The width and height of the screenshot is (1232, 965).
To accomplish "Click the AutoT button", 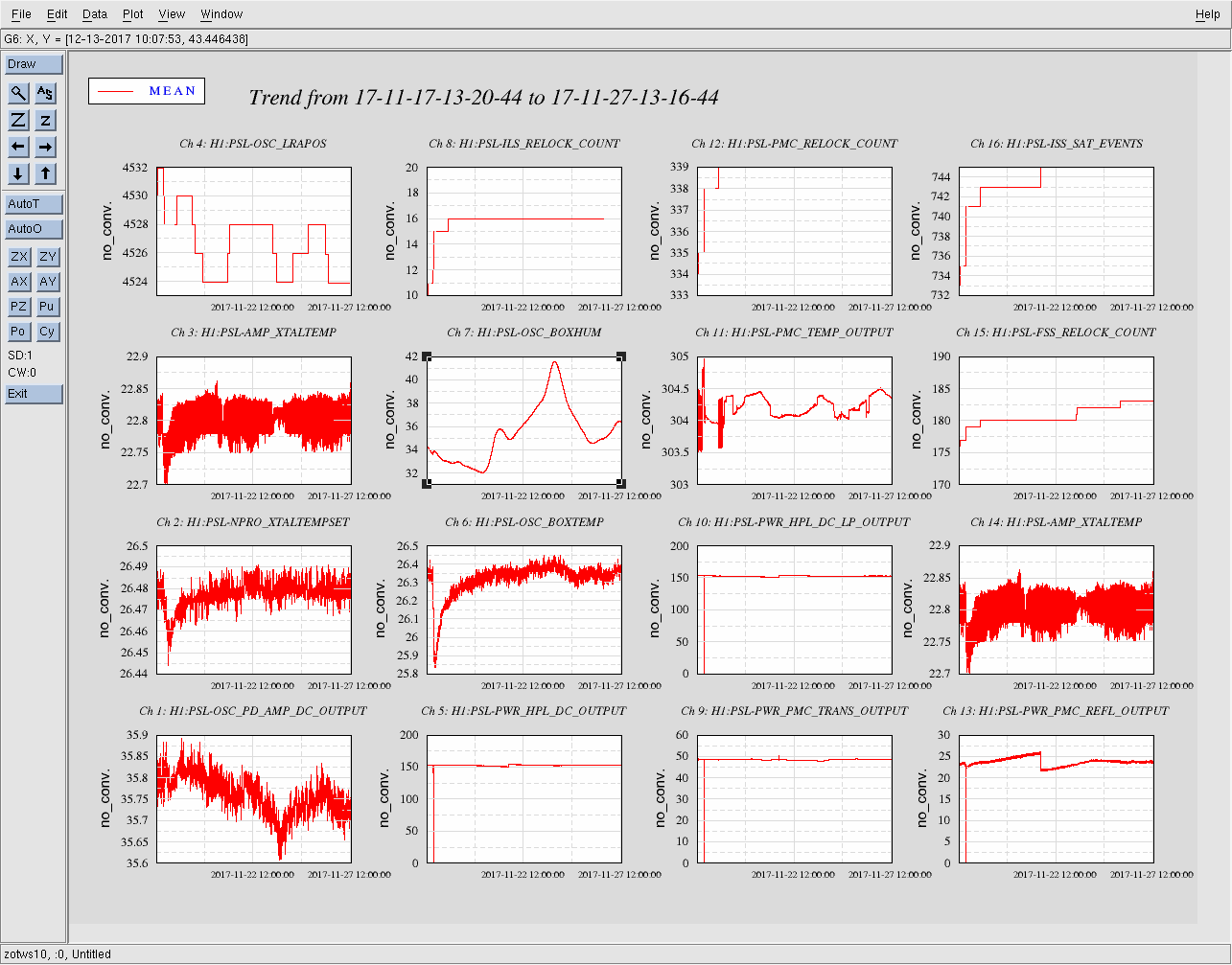I will click(x=34, y=204).
